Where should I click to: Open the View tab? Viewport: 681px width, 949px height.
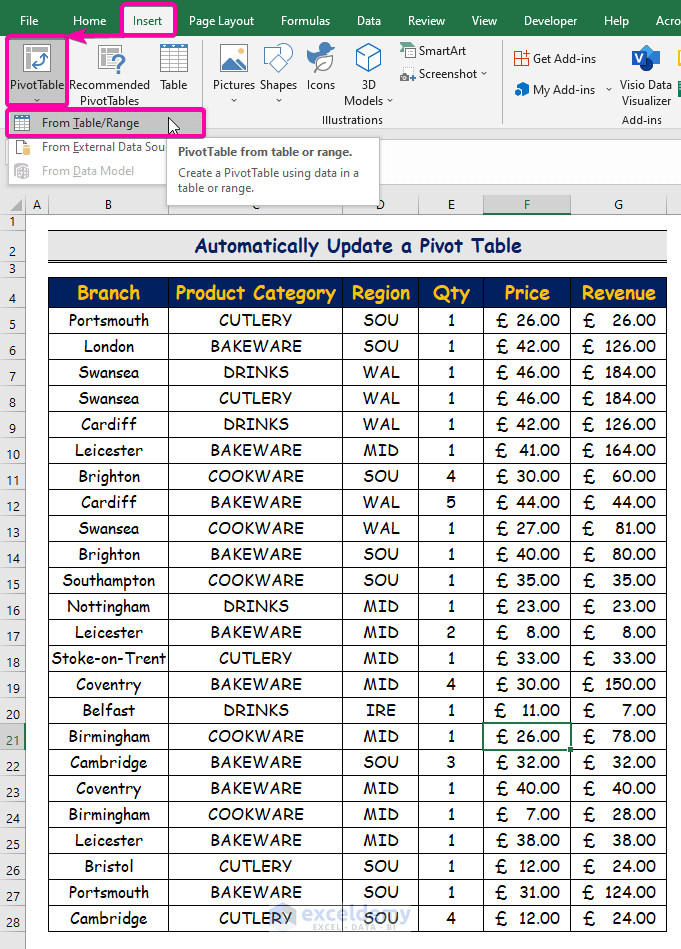coord(484,21)
